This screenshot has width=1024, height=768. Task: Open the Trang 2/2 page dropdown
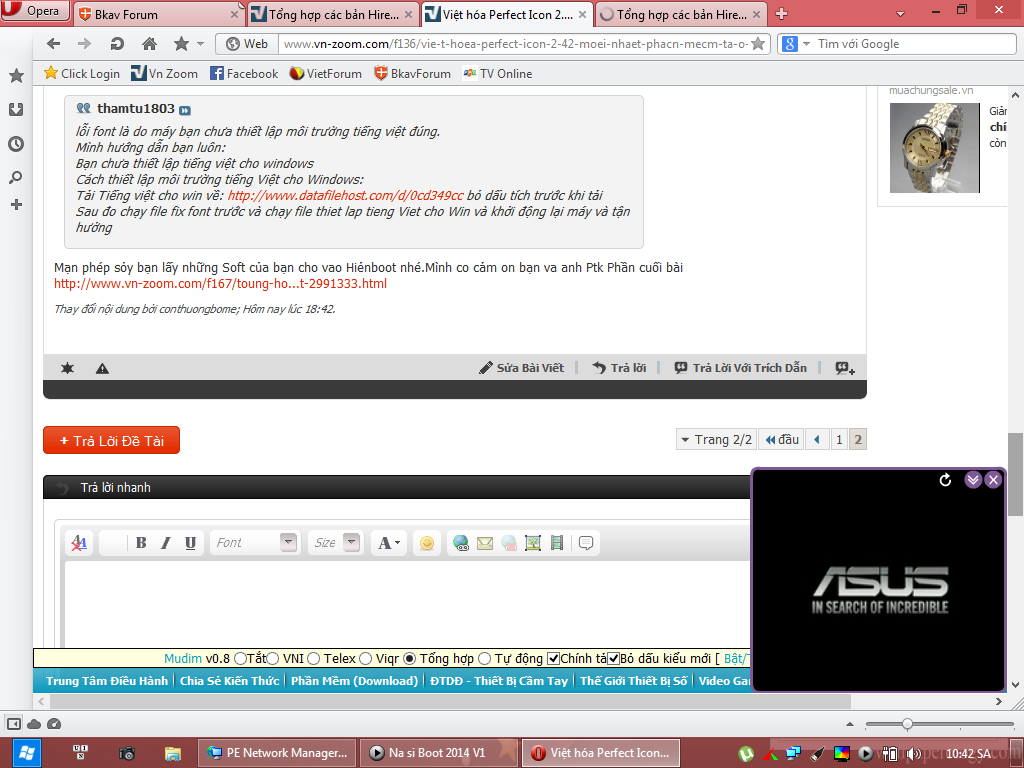(x=716, y=440)
